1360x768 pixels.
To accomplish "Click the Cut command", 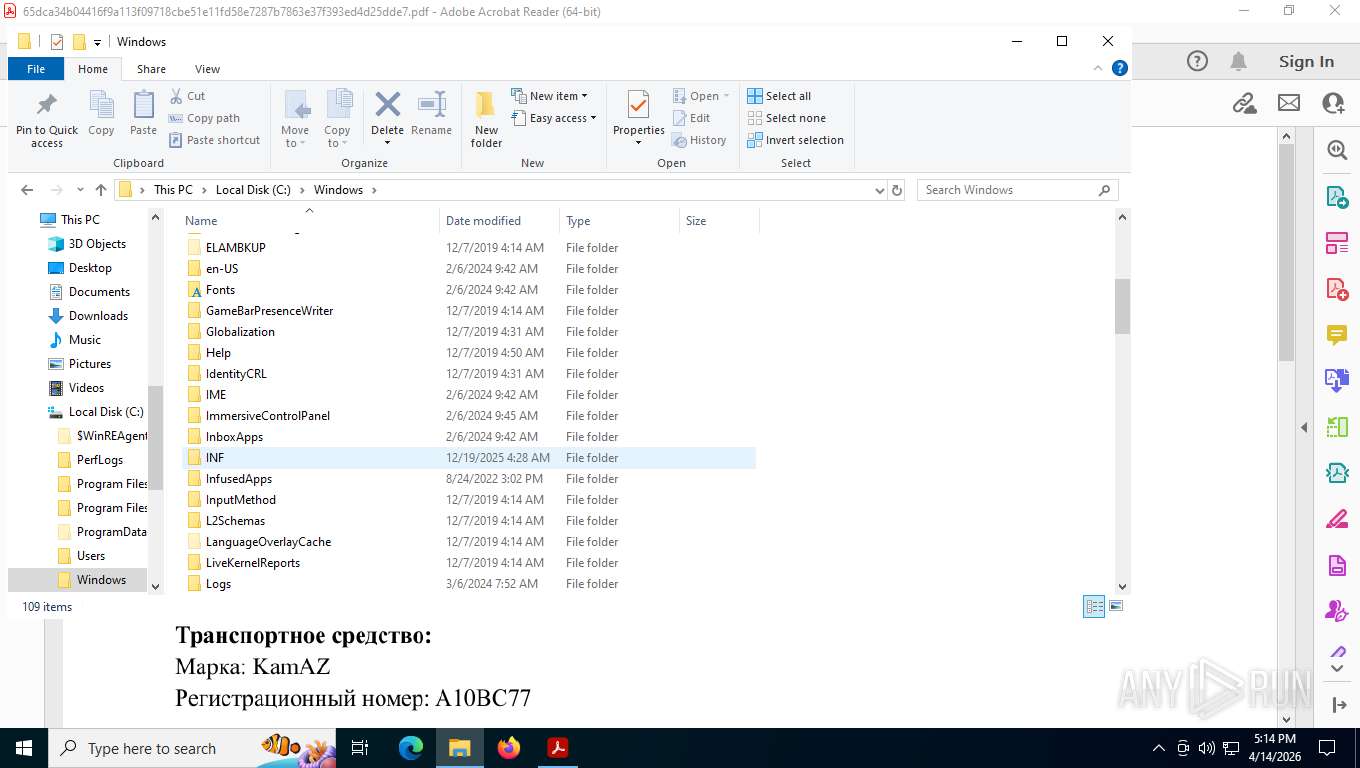I will pyautogui.click(x=187, y=96).
